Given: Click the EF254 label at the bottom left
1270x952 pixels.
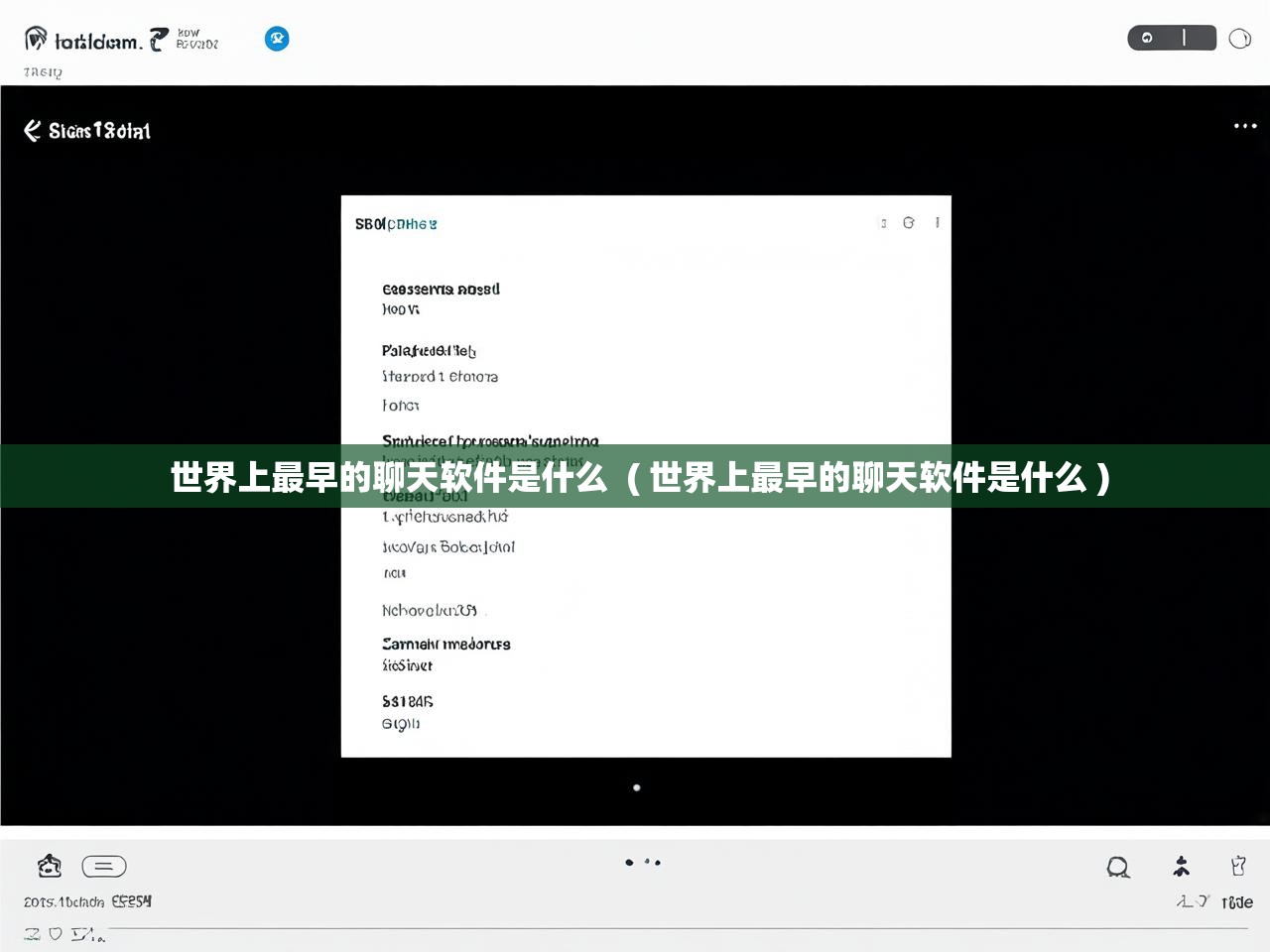Looking at the screenshot, I should [x=132, y=902].
